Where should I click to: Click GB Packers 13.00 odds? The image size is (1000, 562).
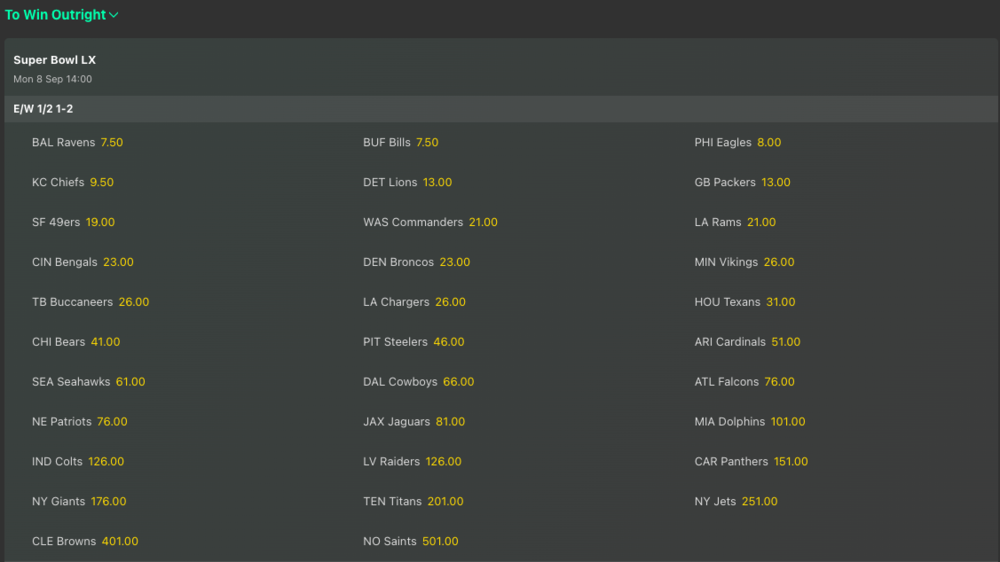(x=742, y=182)
